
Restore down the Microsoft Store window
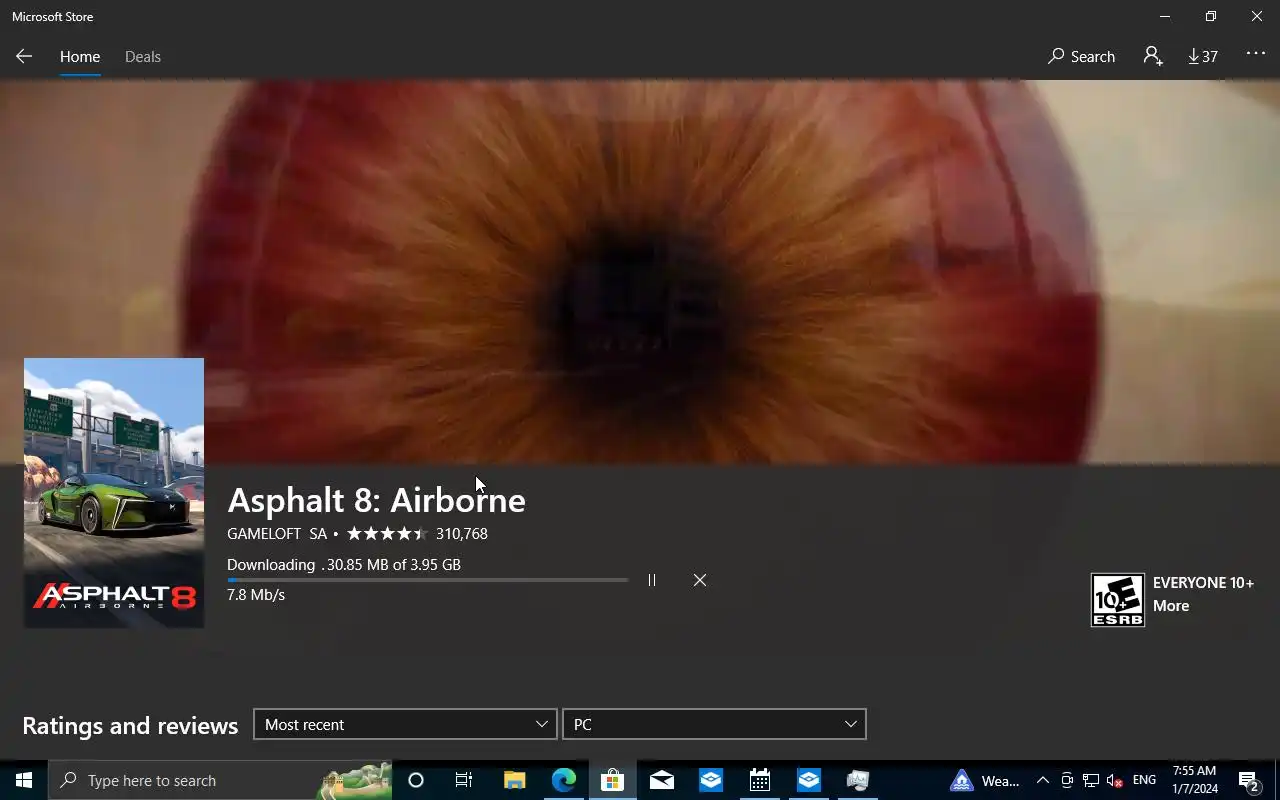(1211, 16)
